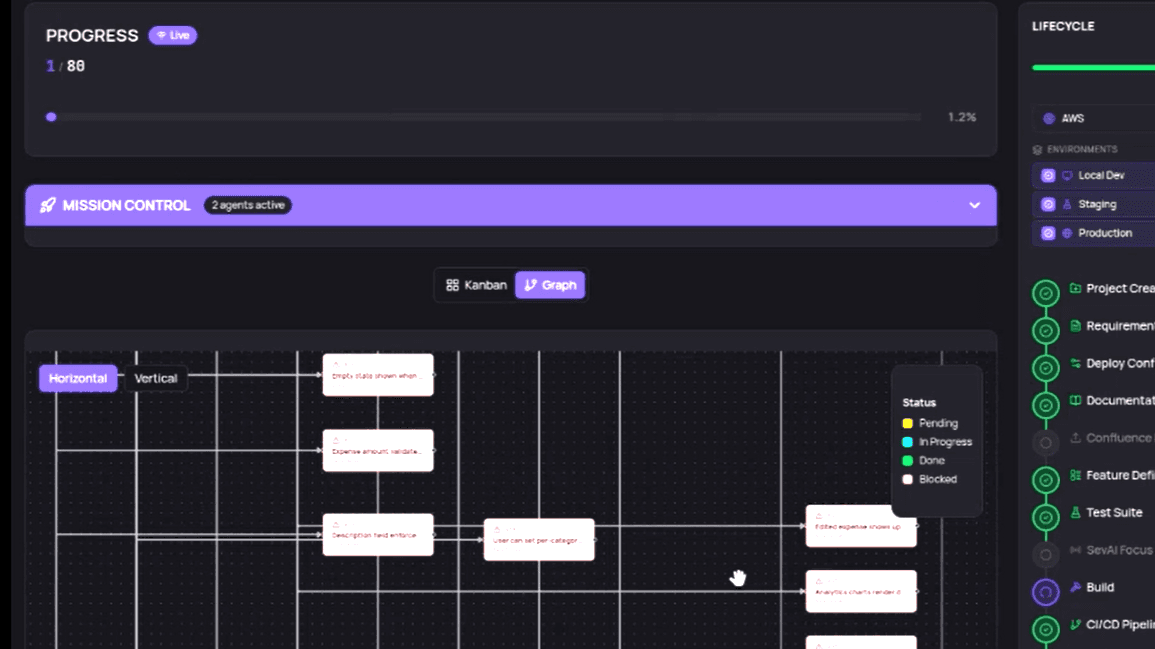Toggle the Production environment check

point(1048,234)
